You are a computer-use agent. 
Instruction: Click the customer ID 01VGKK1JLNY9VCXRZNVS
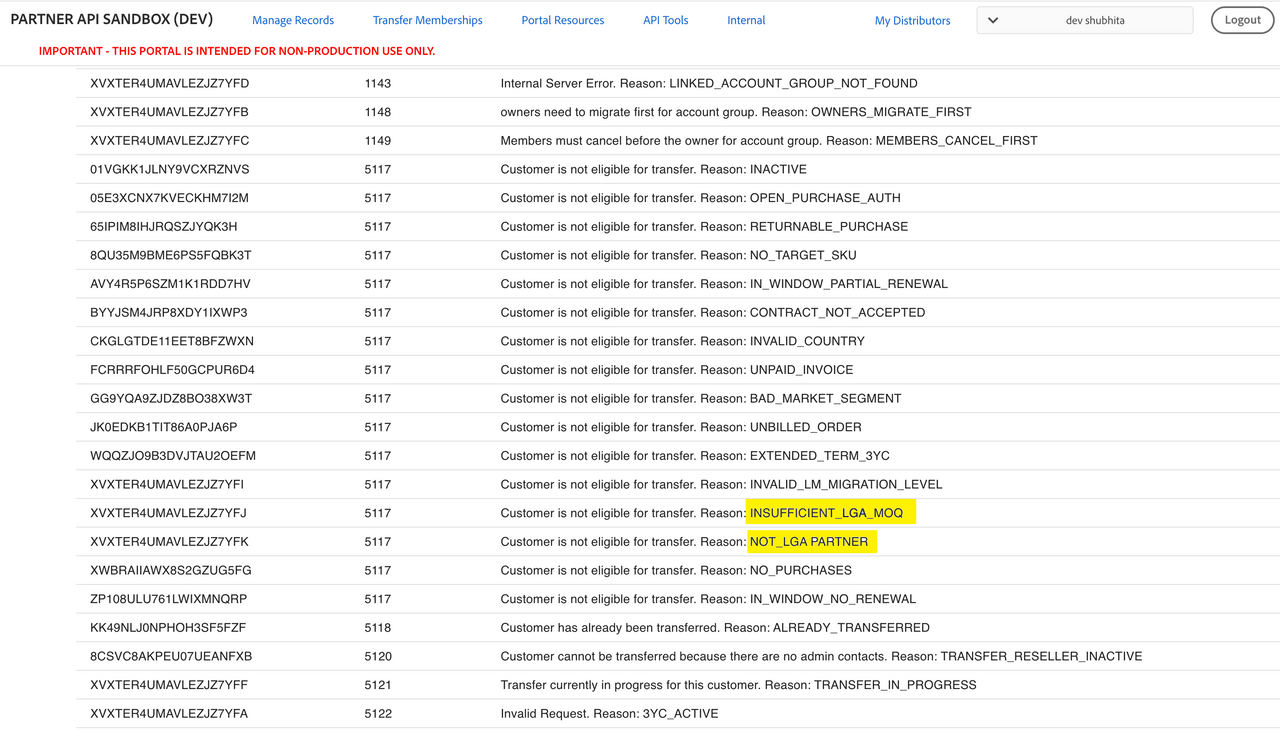click(169, 169)
